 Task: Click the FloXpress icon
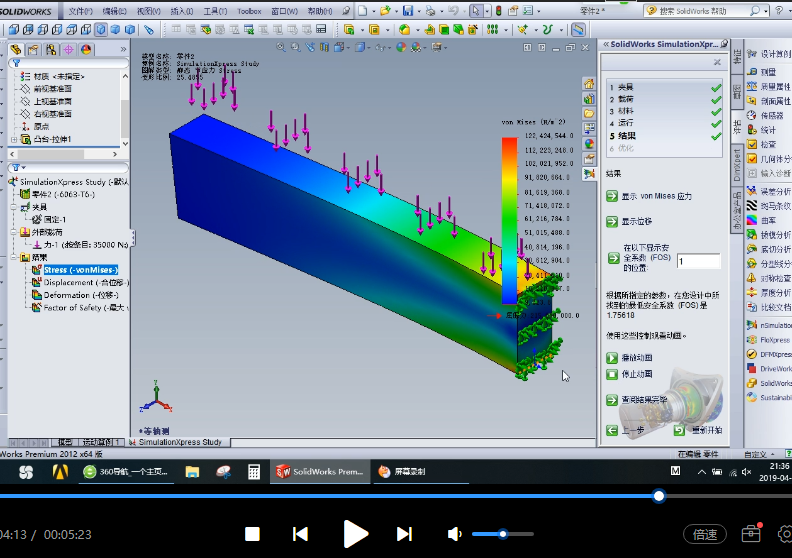coord(752,340)
